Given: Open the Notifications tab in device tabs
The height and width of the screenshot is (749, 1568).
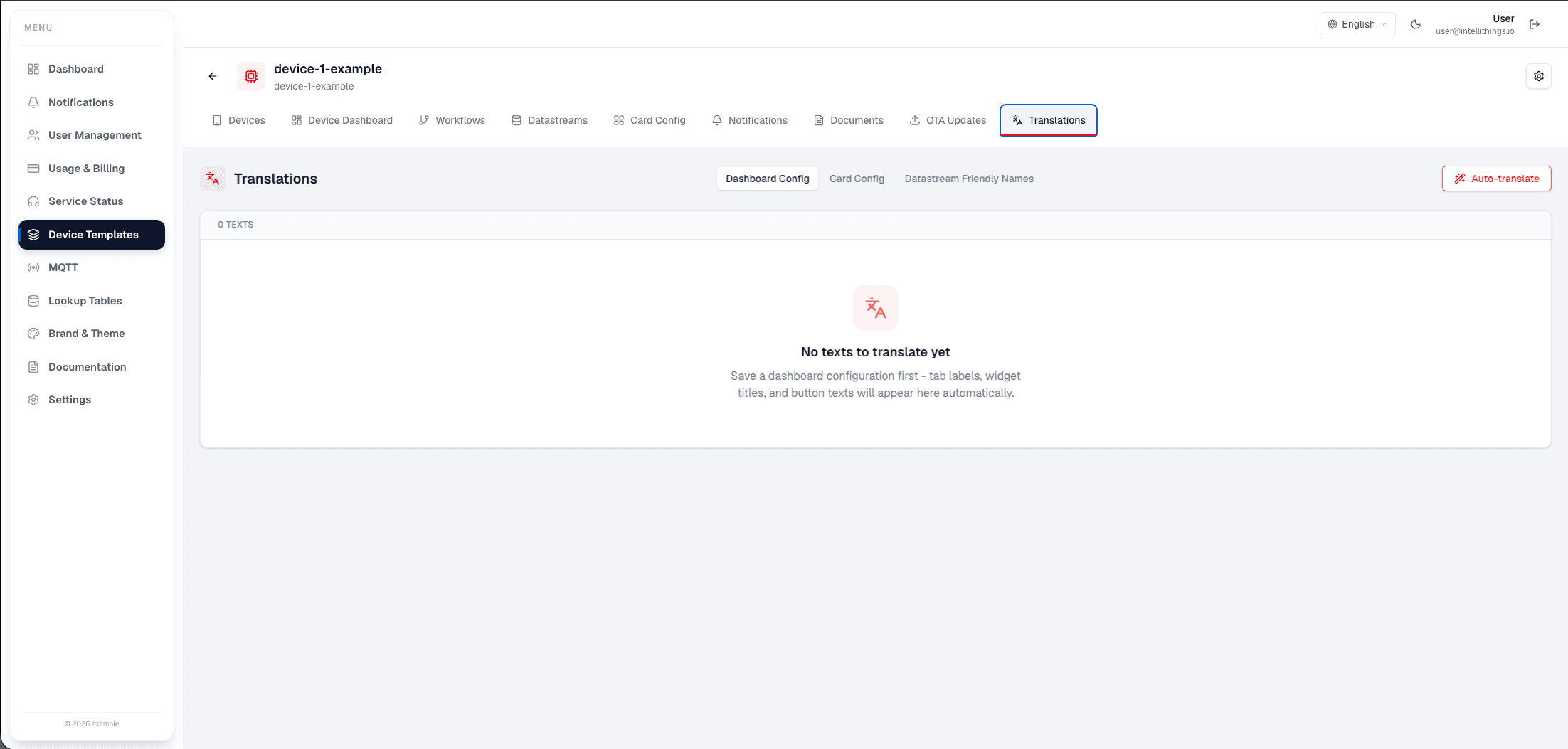Looking at the screenshot, I should click(x=750, y=120).
